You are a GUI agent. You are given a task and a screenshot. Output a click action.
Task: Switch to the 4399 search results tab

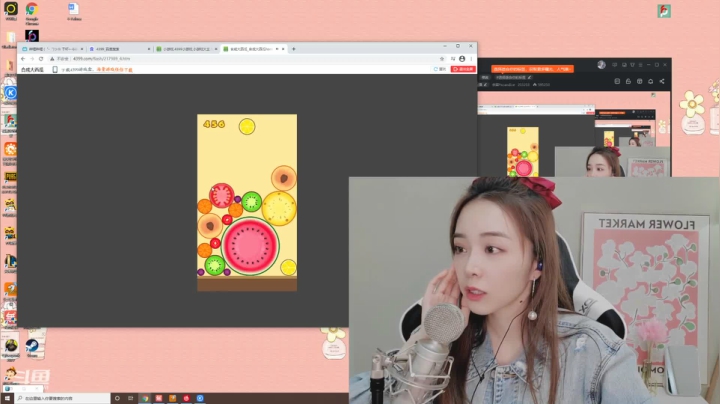click(x=119, y=49)
